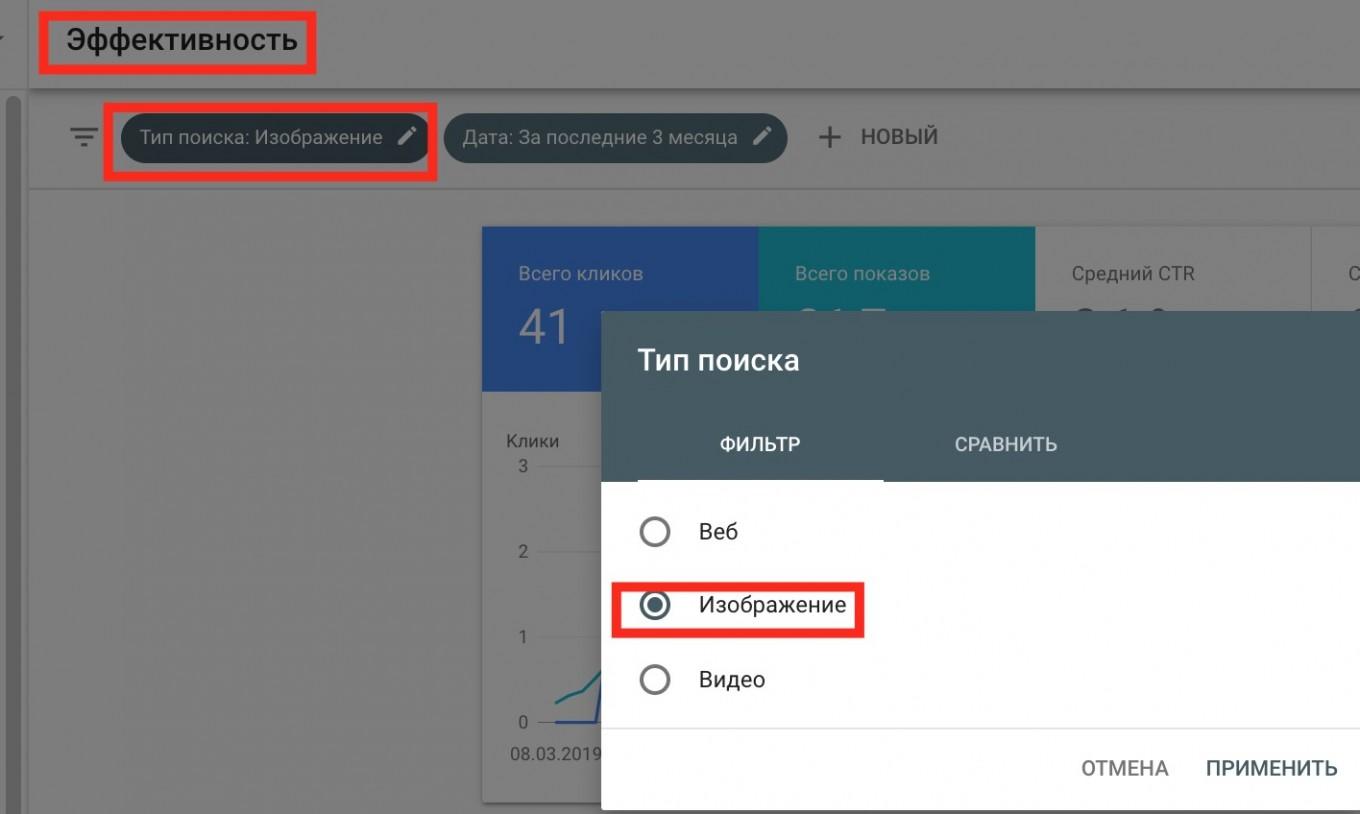The height and width of the screenshot is (814, 1360).
Task: Switch to the 'ФИЛЬТР' tab
Action: point(760,444)
